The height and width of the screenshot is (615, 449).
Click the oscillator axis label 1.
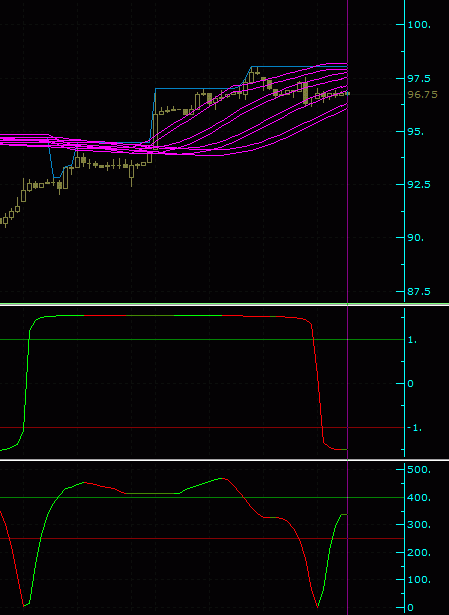tap(413, 340)
